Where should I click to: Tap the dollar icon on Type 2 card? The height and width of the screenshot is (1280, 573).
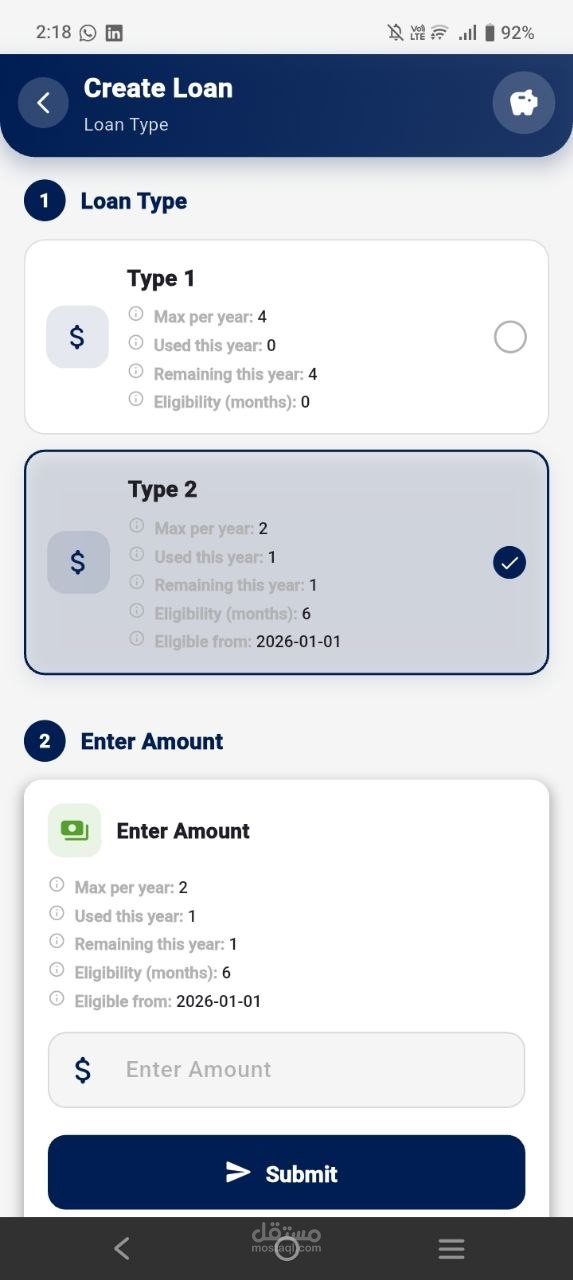pyautogui.click(x=78, y=562)
